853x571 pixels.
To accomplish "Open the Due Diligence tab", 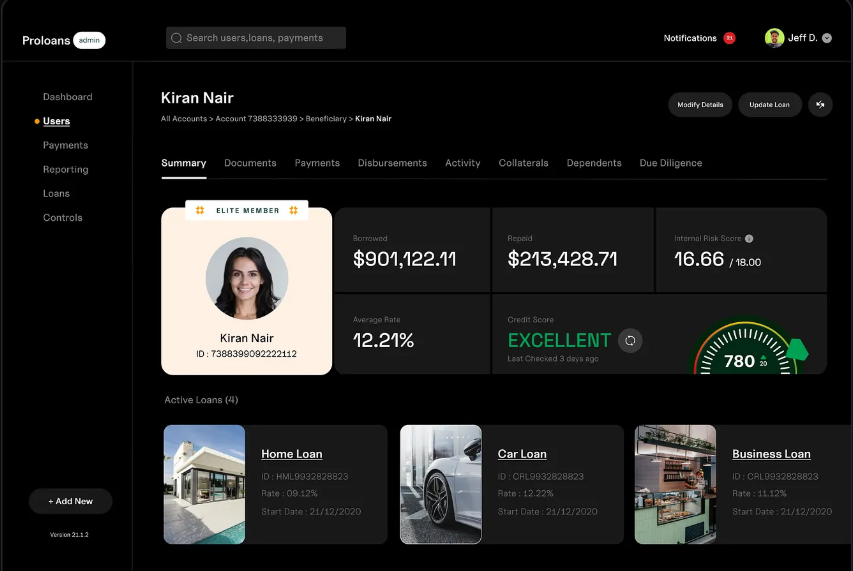I will 670,163.
